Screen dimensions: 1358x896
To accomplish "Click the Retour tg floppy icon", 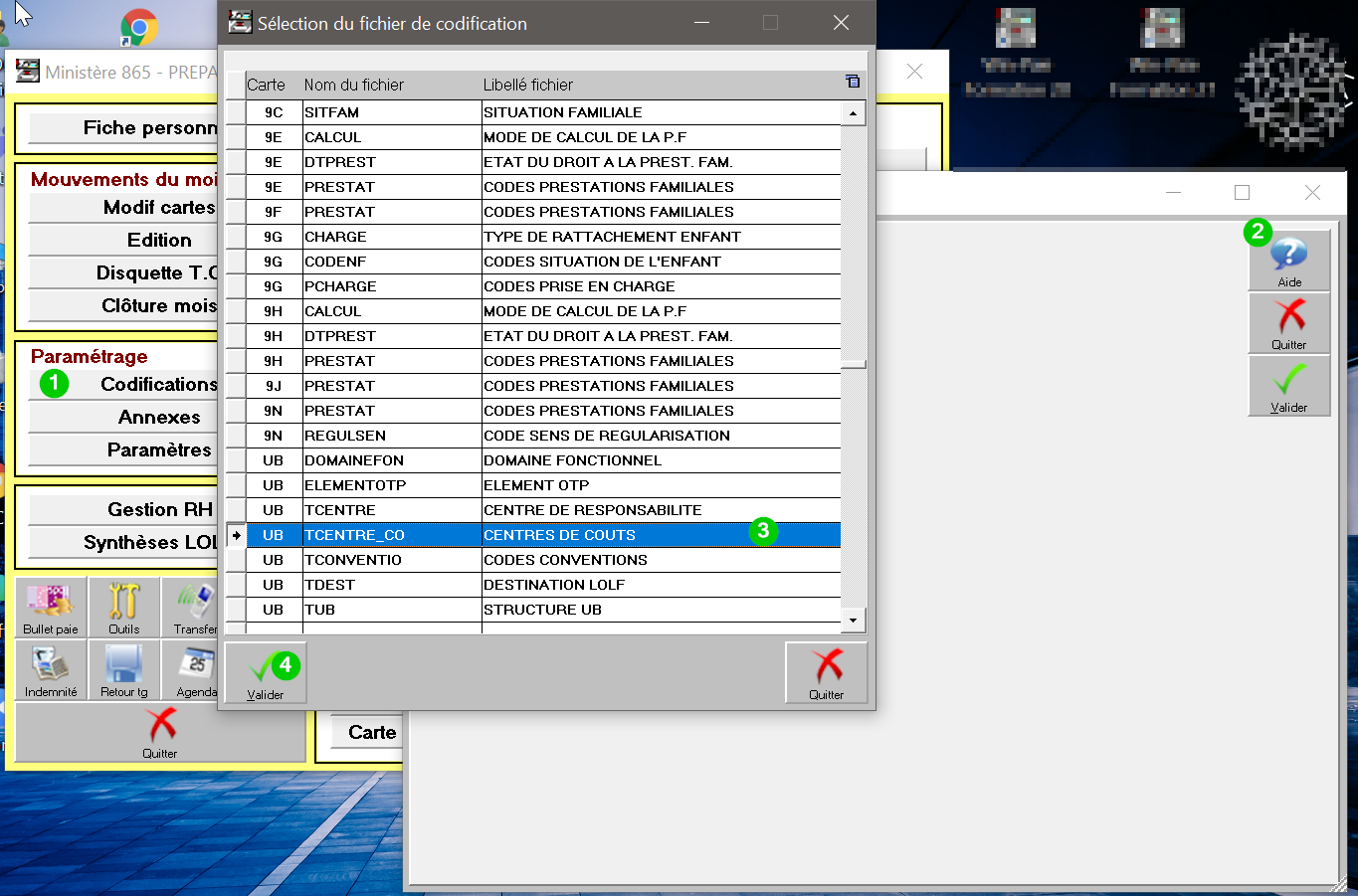I will 124,669.
